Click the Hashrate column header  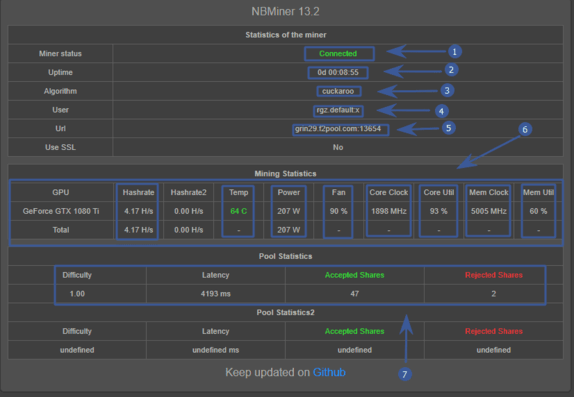click(138, 192)
